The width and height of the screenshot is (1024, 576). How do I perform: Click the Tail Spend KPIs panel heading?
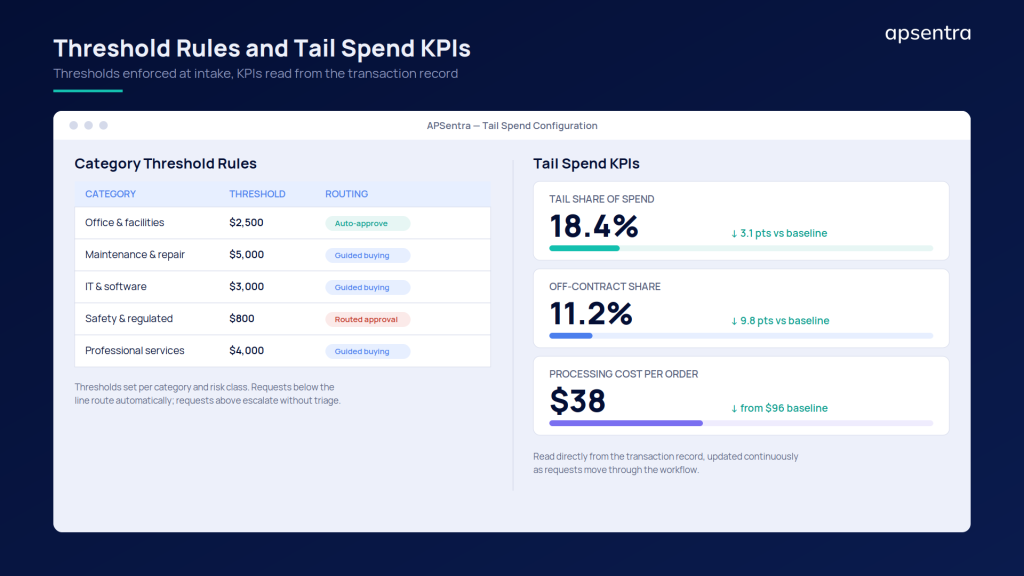click(x=586, y=164)
